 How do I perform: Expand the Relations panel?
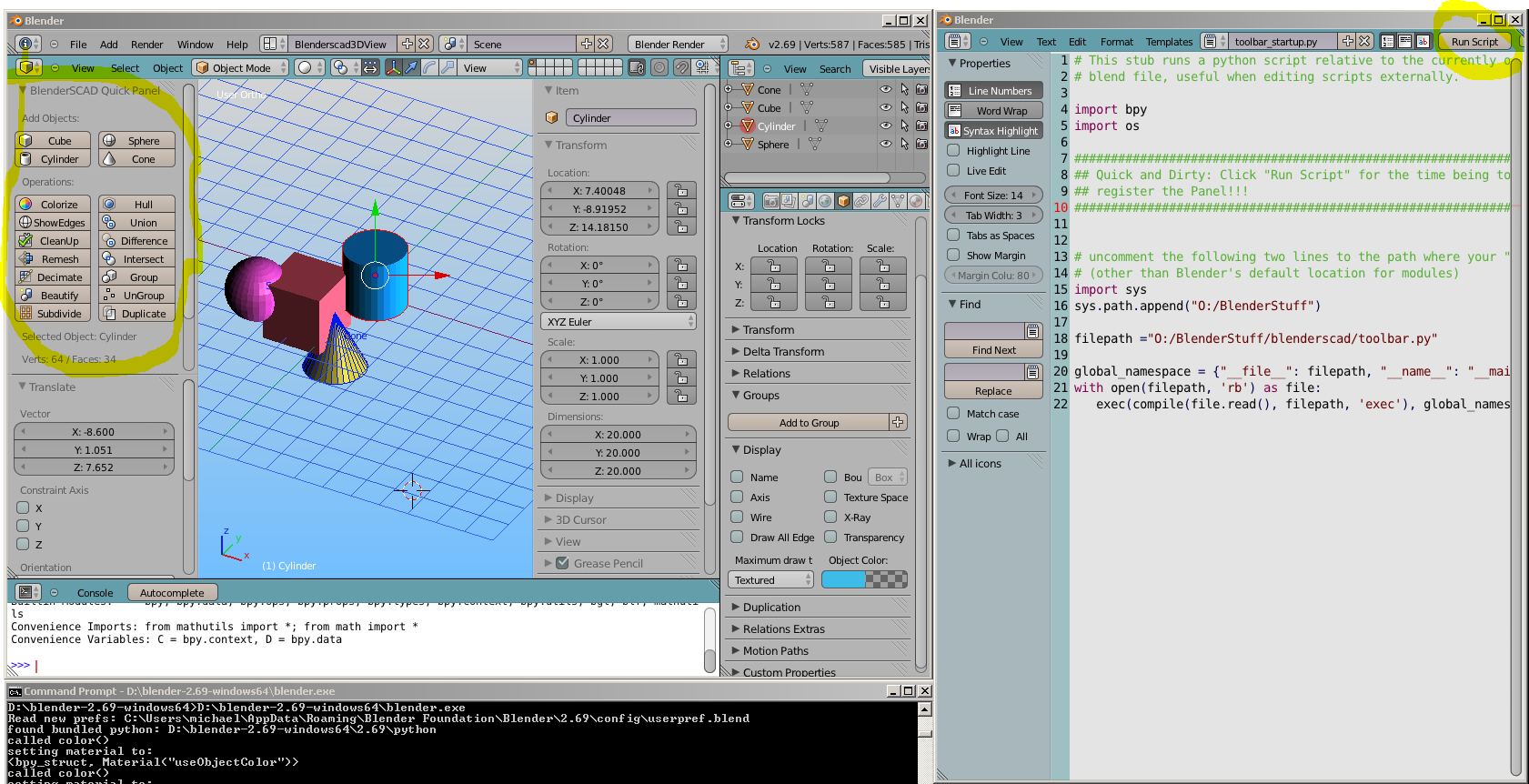pos(767,373)
